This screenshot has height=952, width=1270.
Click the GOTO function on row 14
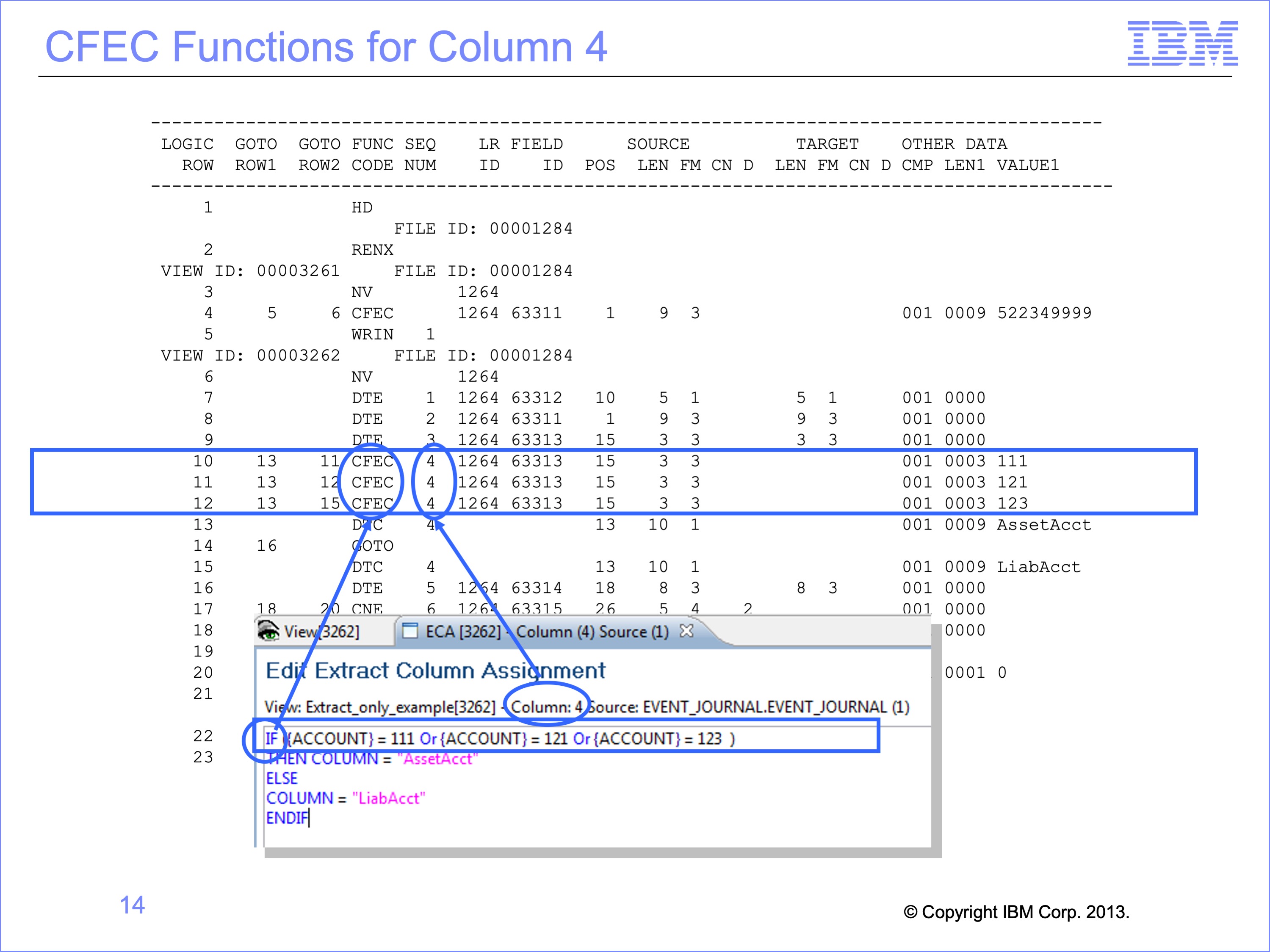click(x=372, y=546)
